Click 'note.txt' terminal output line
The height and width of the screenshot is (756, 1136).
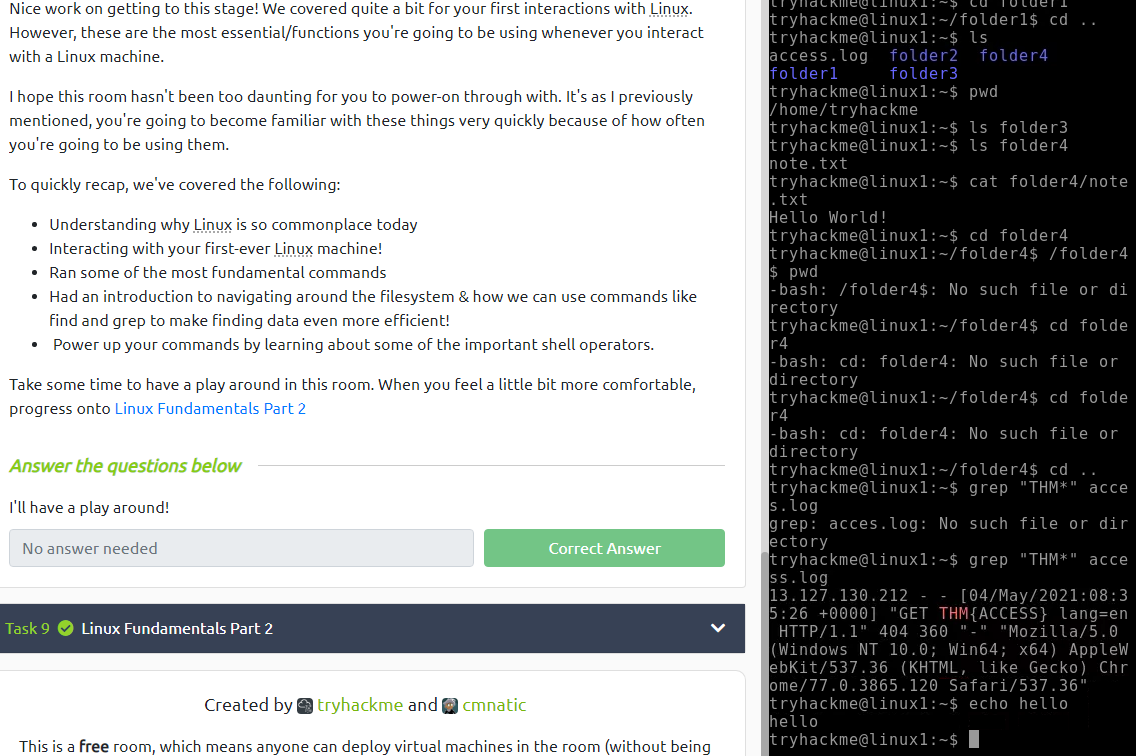point(808,164)
